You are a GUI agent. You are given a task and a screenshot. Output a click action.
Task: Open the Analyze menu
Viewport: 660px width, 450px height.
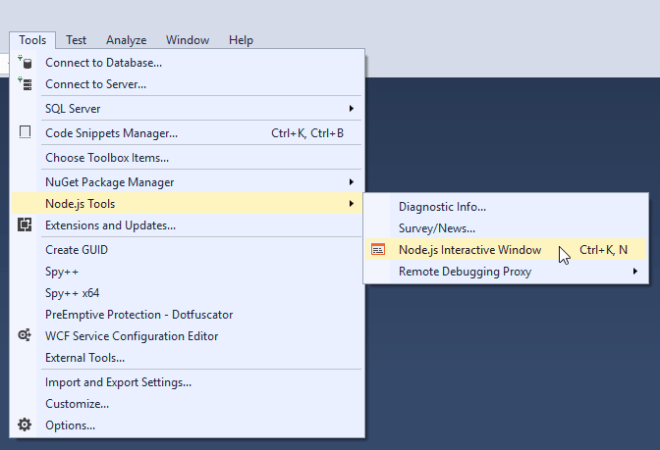(126, 40)
